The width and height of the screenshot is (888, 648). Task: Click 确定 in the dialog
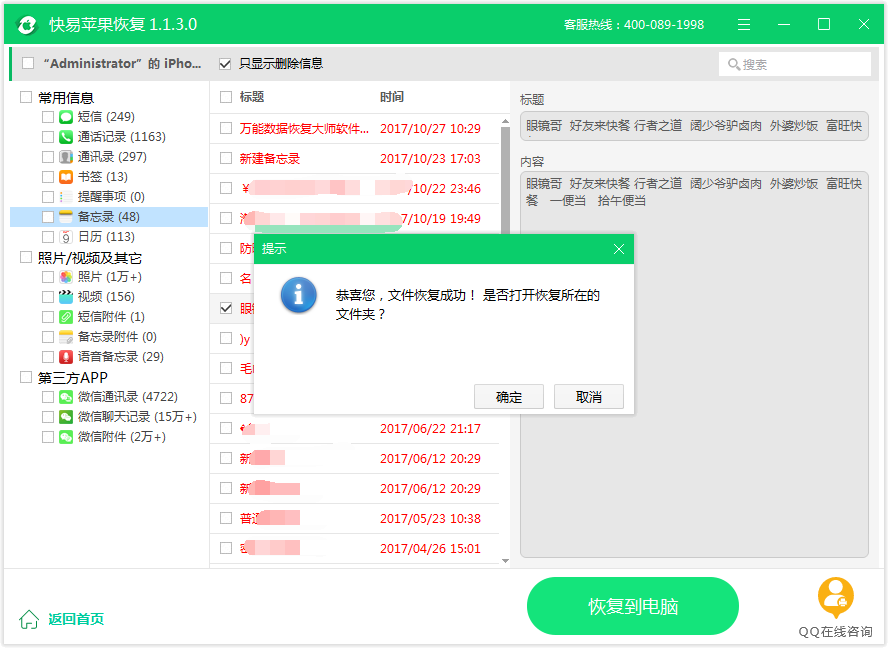[x=509, y=397]
